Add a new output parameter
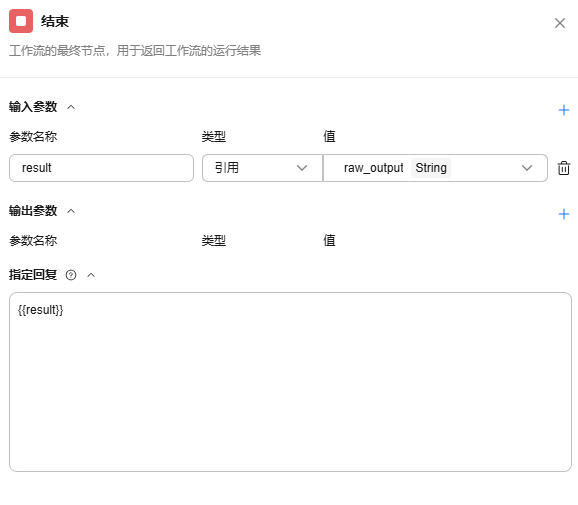The height and width of the screenshot is (505, 578). point(564,214)
